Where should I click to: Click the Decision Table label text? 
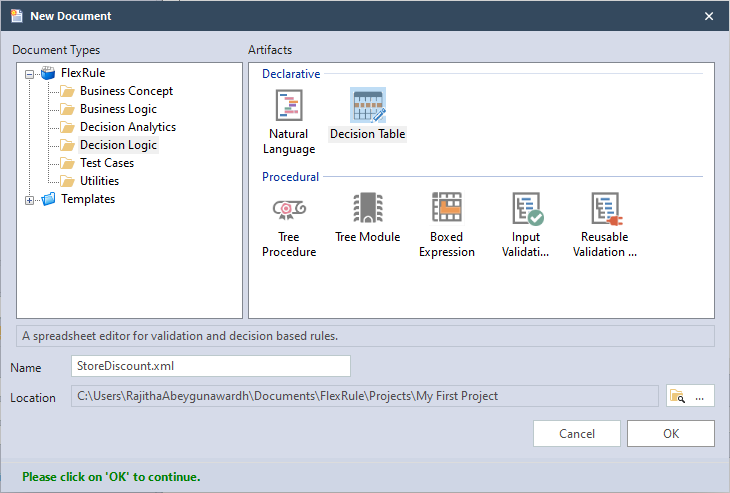click(368, 134)
